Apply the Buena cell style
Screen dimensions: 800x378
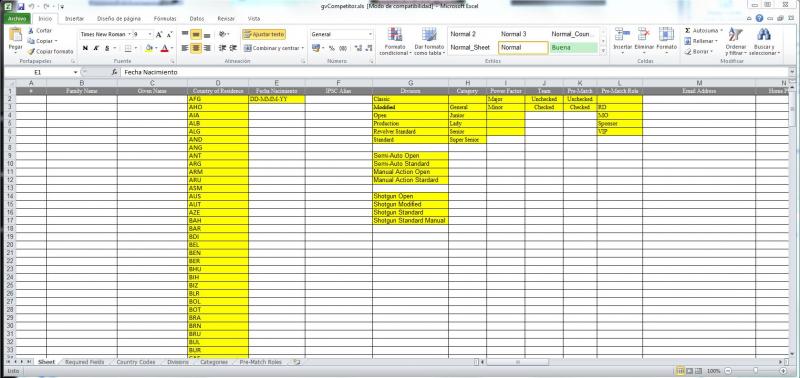tap(573, 47)
